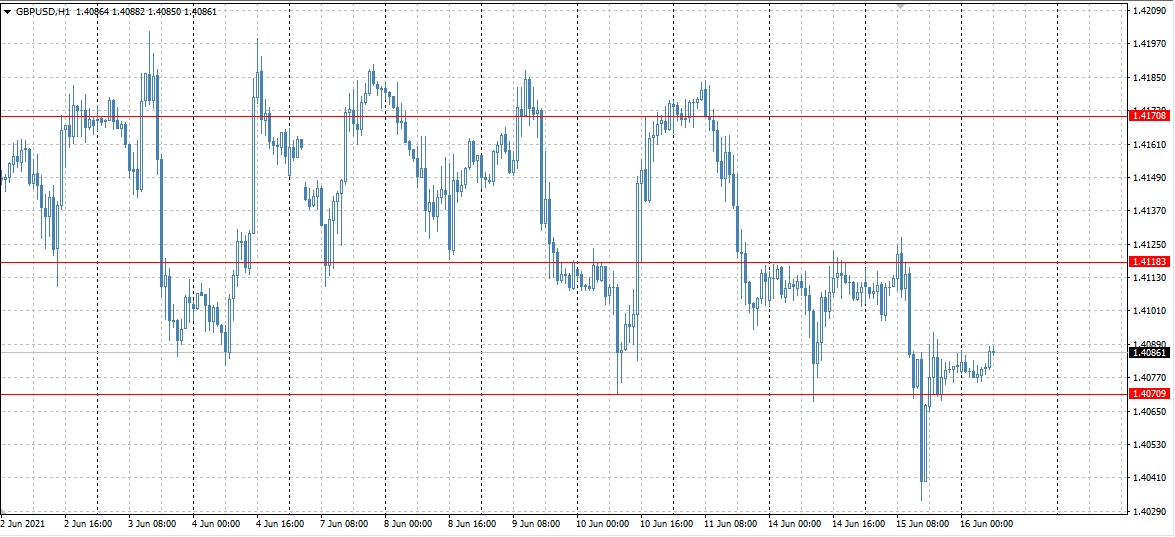Click the 2 Jun 16:00 time label
Viewport: 1175px width, 537px height.
pyautogui.click(x=88, y=524)
